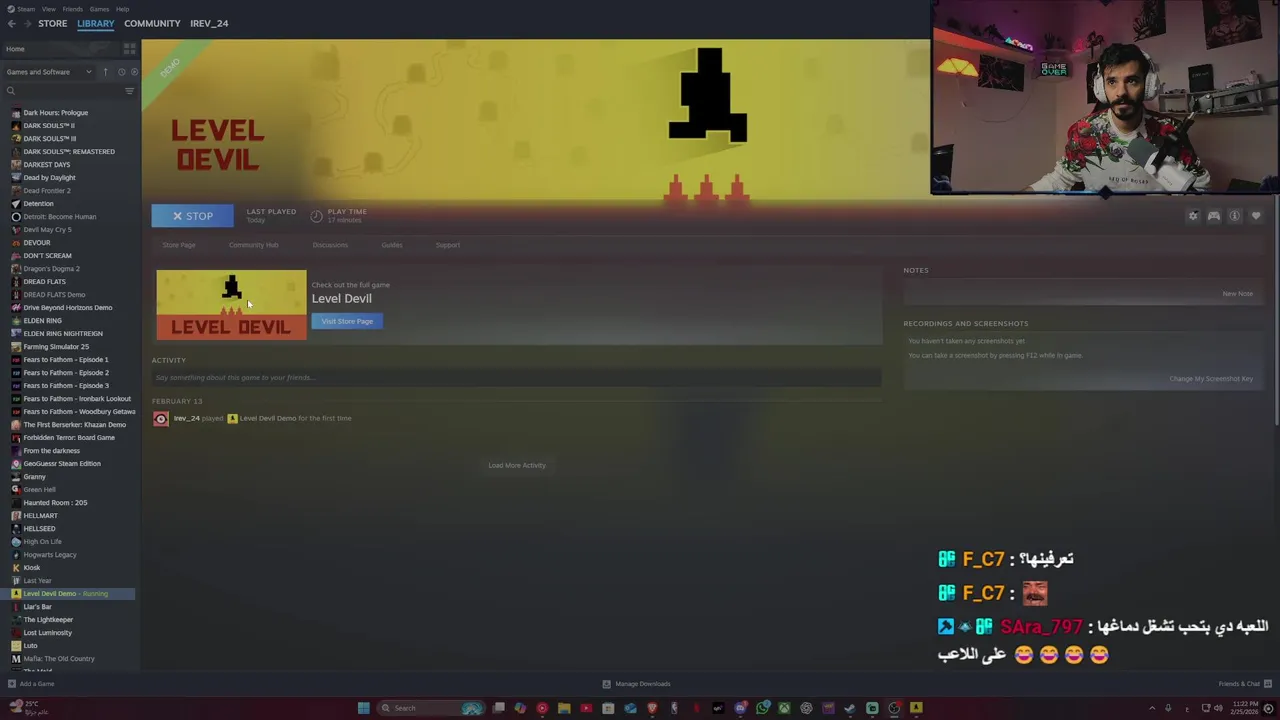Go to the COMMUNITY tab
The image size is (1280, 720).
tap(152, 23)
